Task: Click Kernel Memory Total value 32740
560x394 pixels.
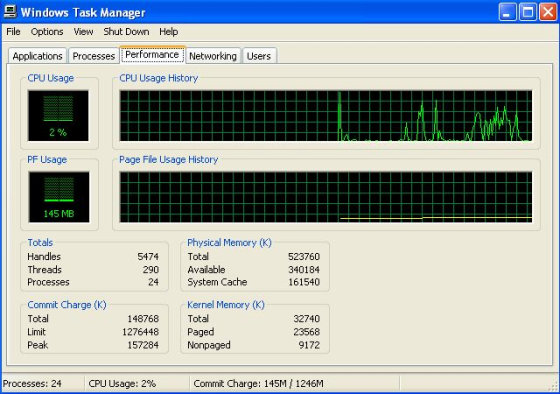Action: coord(306,319)
